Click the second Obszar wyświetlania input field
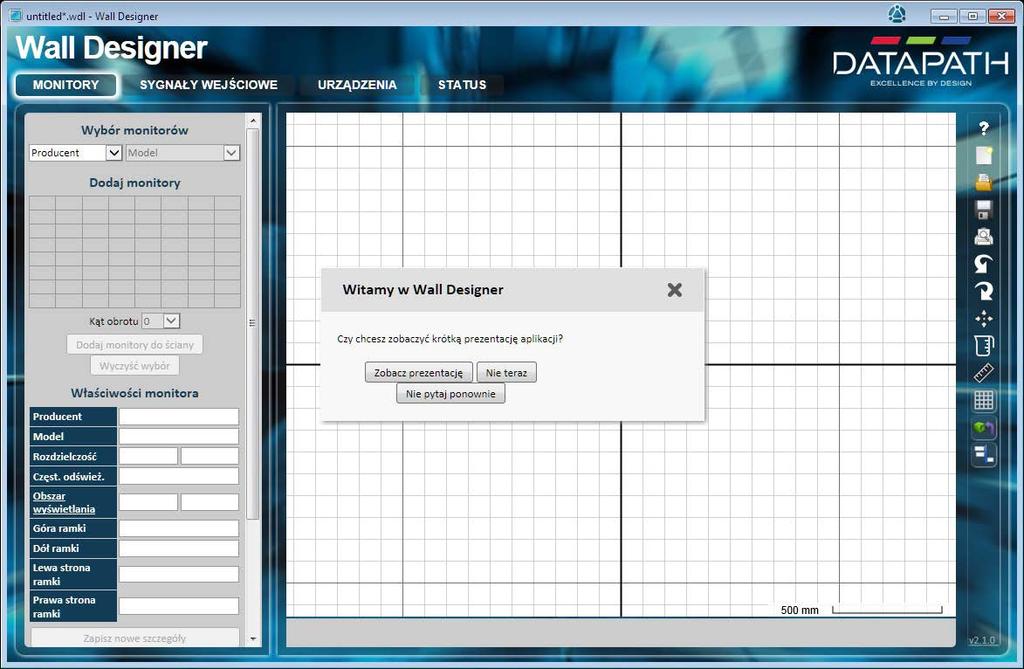This screenshot has width=1024, height=669. tap(210, 502)
